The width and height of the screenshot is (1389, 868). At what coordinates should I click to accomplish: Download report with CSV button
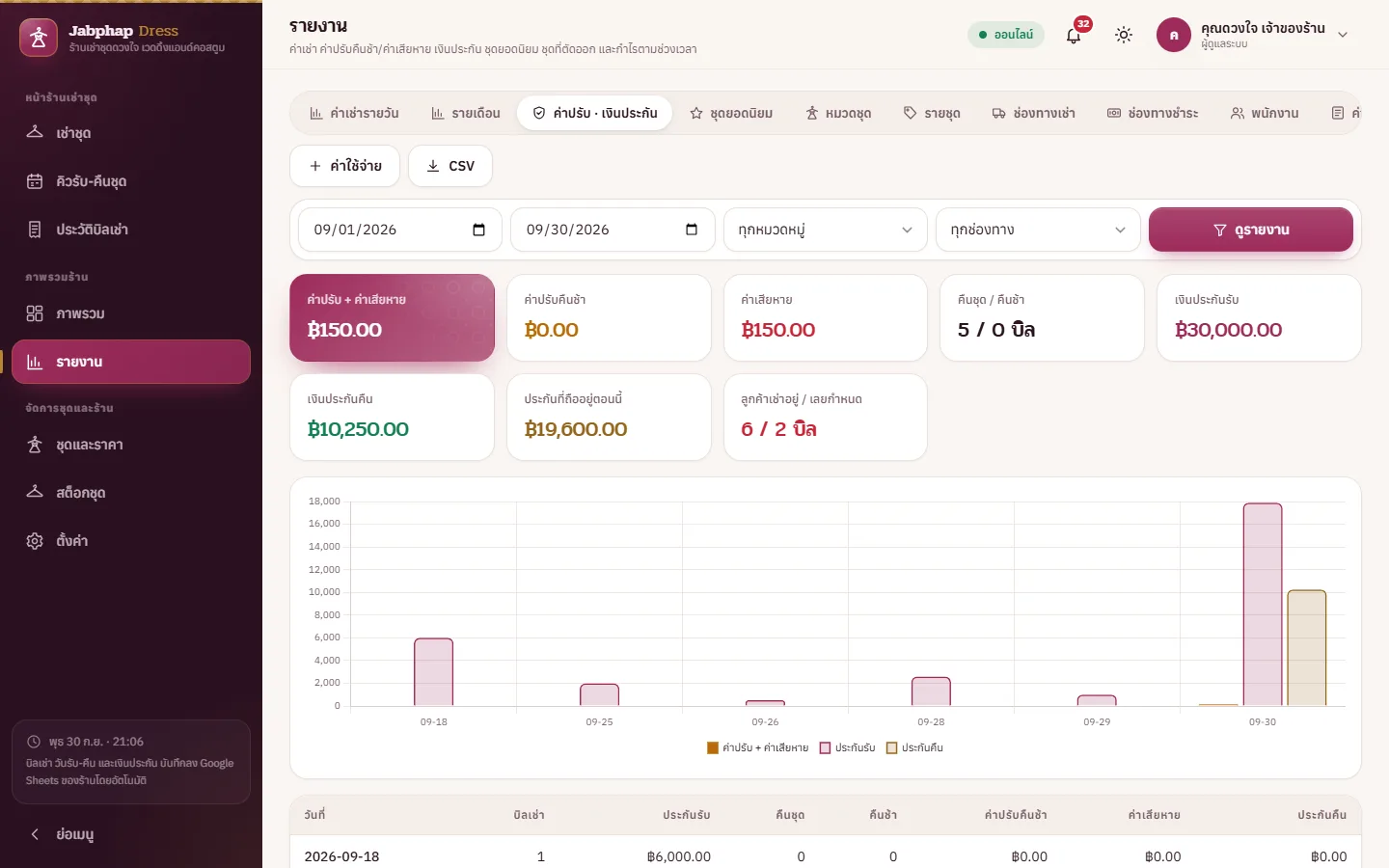pyautogui.click(x=450, y=166)
